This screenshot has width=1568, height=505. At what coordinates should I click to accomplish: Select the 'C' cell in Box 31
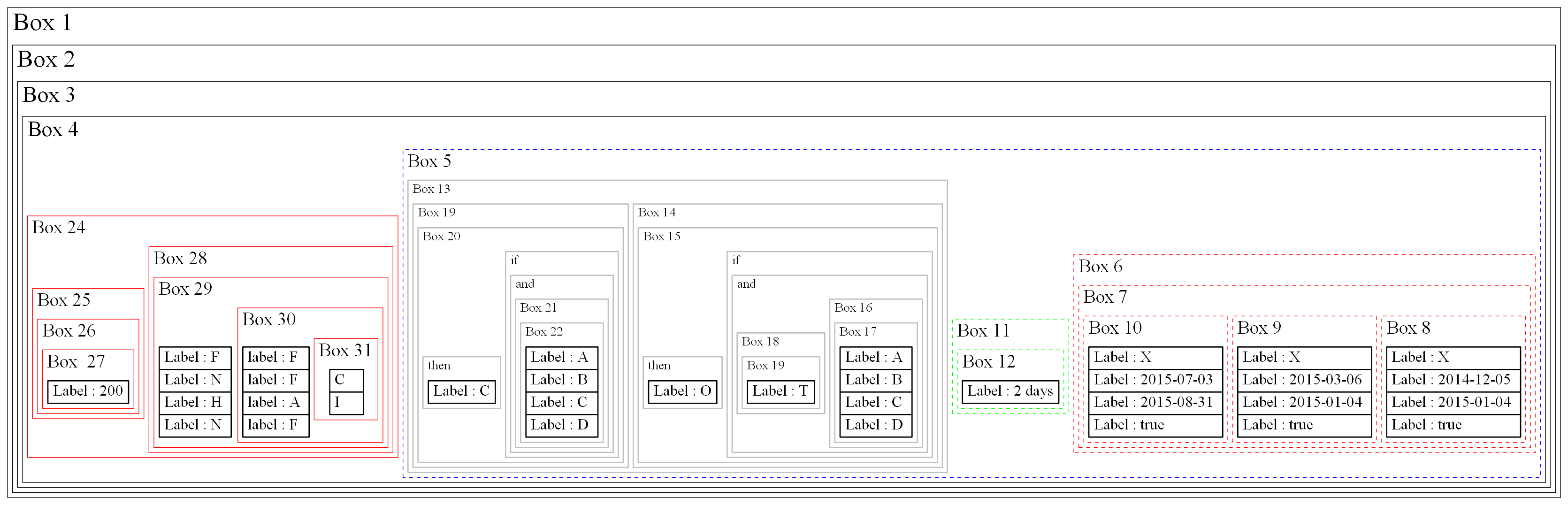click(346, 380)
